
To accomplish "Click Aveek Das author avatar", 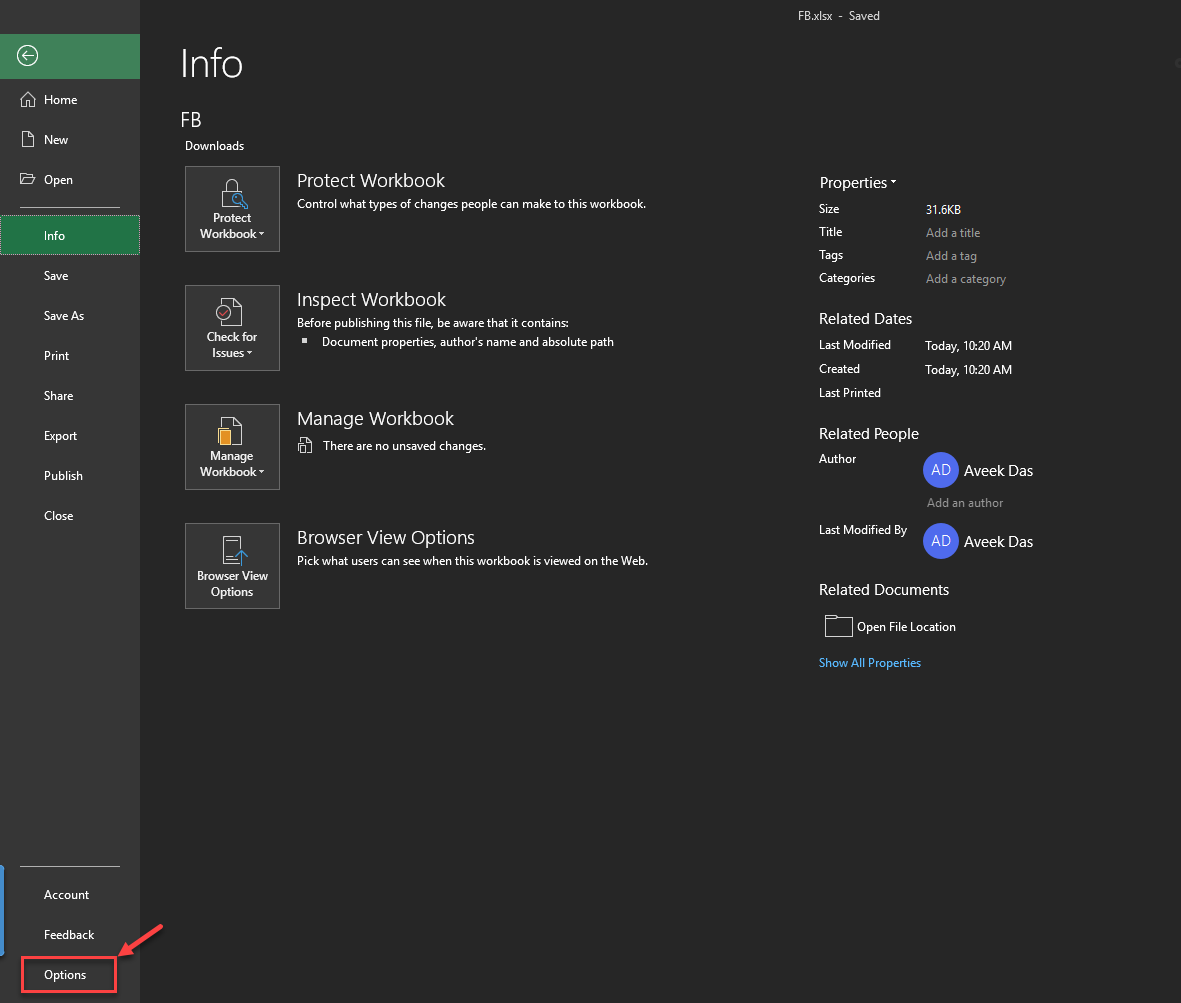I will tap(940, 470).
